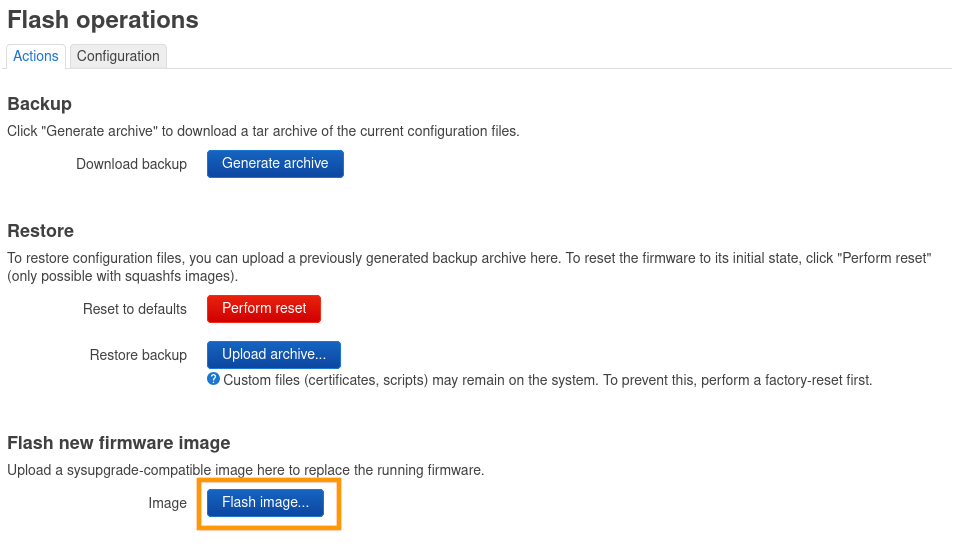Image resolution: width=955 pixels, height=550 pixels.
Task: Click the sysupgrade-compatible image description
Action: [245, 470]
